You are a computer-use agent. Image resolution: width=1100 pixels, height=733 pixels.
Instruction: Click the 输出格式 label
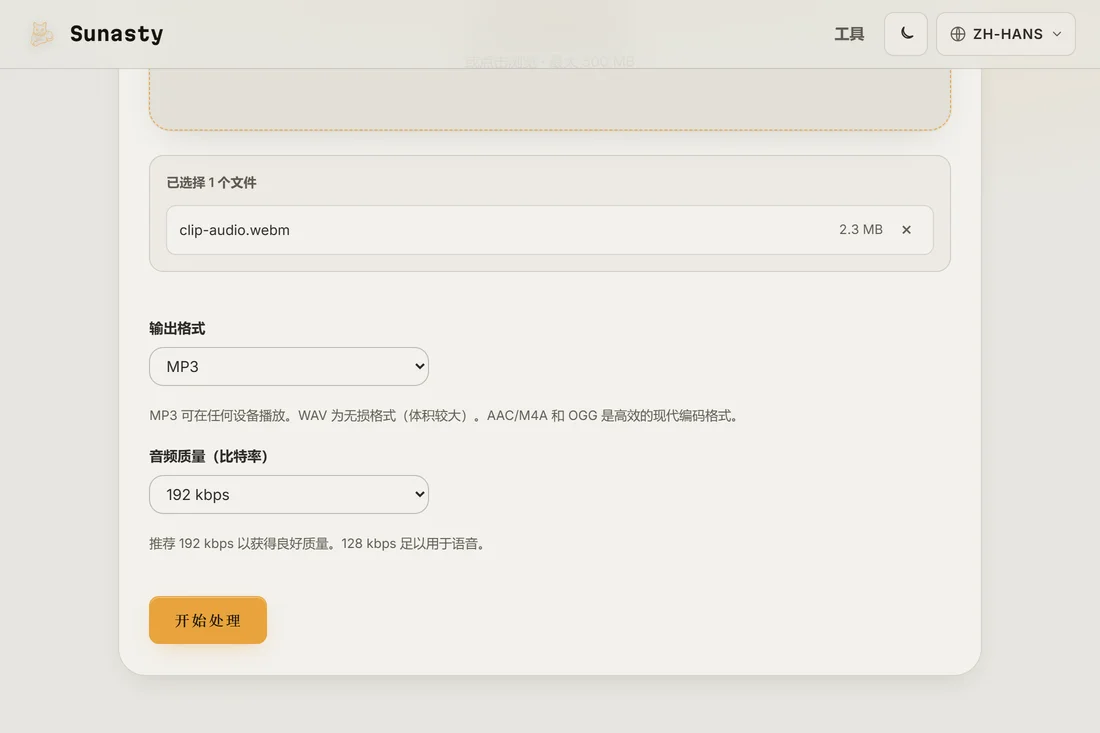177,328
